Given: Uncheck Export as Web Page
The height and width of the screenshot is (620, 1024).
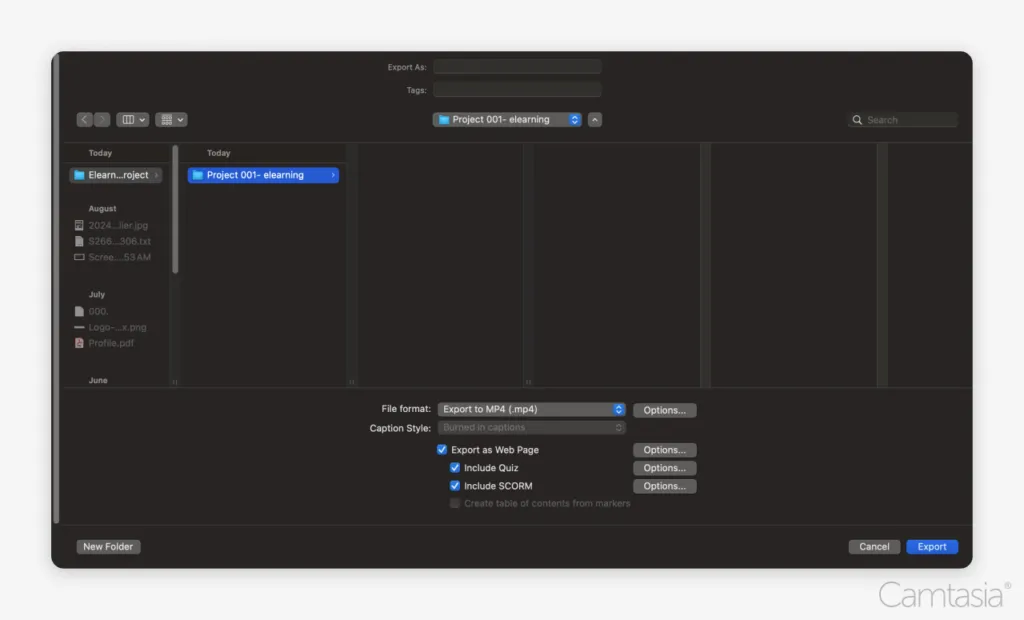Looking at the screenshot, I should pyautogui.click(x=442, y=449).
